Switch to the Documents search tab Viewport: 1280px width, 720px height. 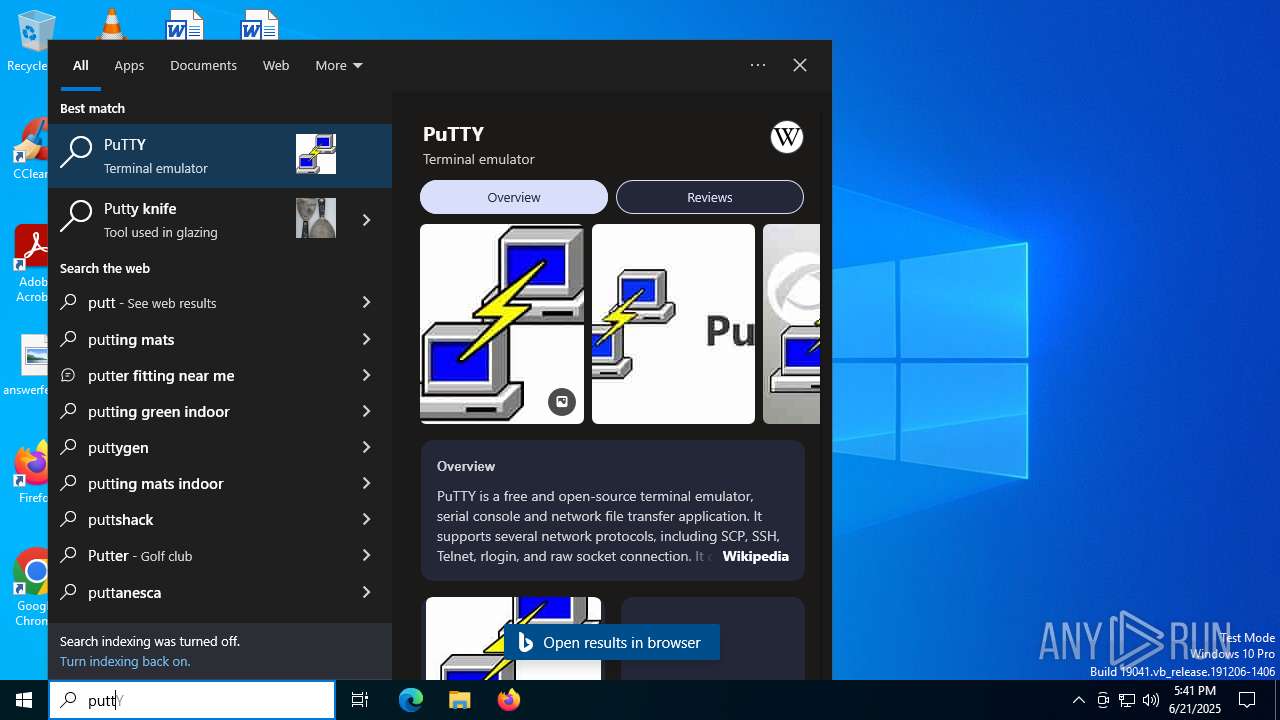click(203, 65)
